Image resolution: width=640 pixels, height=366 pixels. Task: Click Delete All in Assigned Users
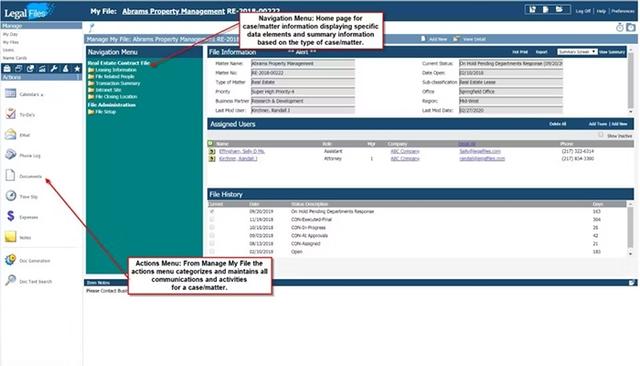[558, 124]
